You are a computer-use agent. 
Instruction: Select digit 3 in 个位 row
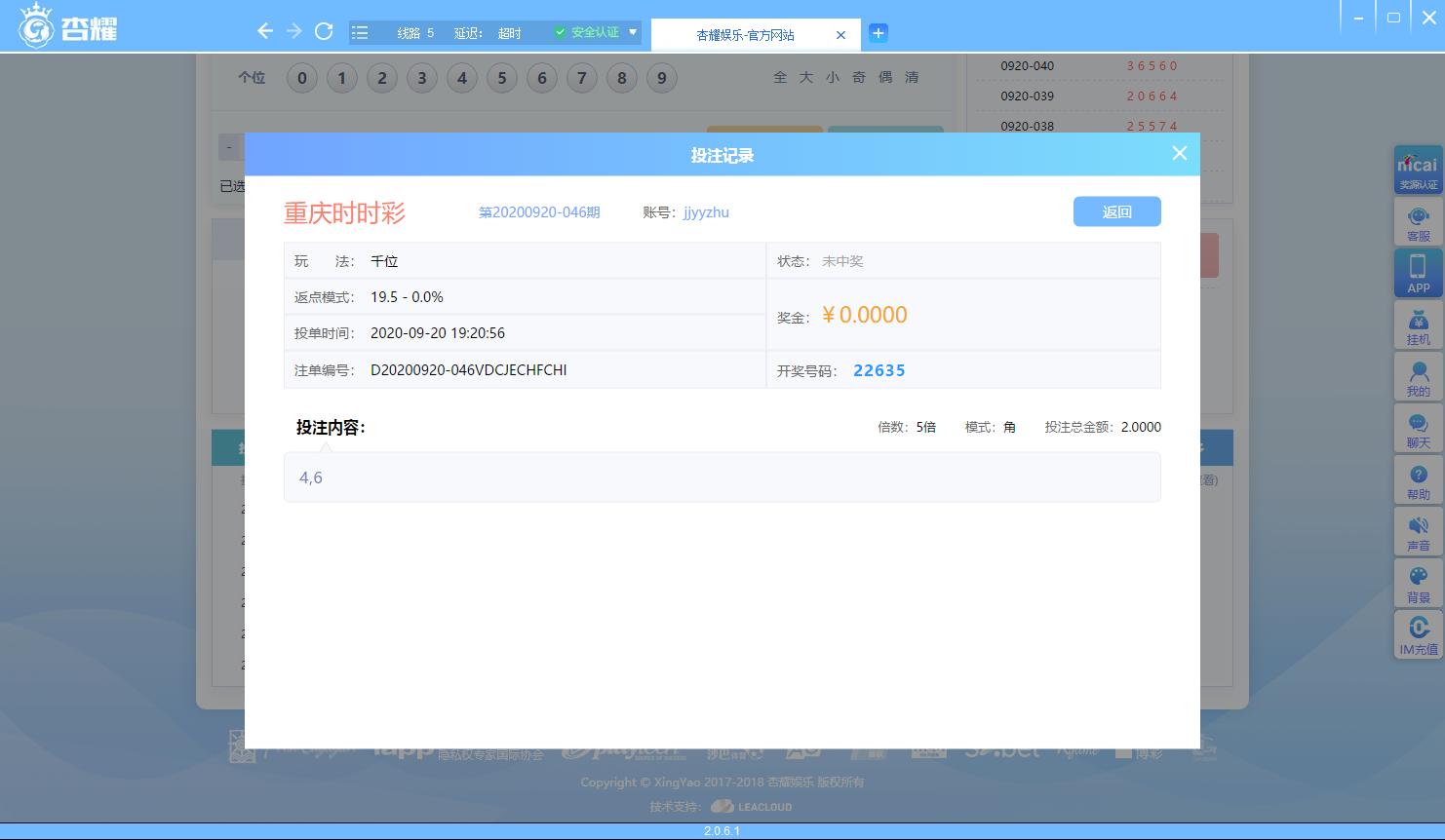(x=422, y=78)
